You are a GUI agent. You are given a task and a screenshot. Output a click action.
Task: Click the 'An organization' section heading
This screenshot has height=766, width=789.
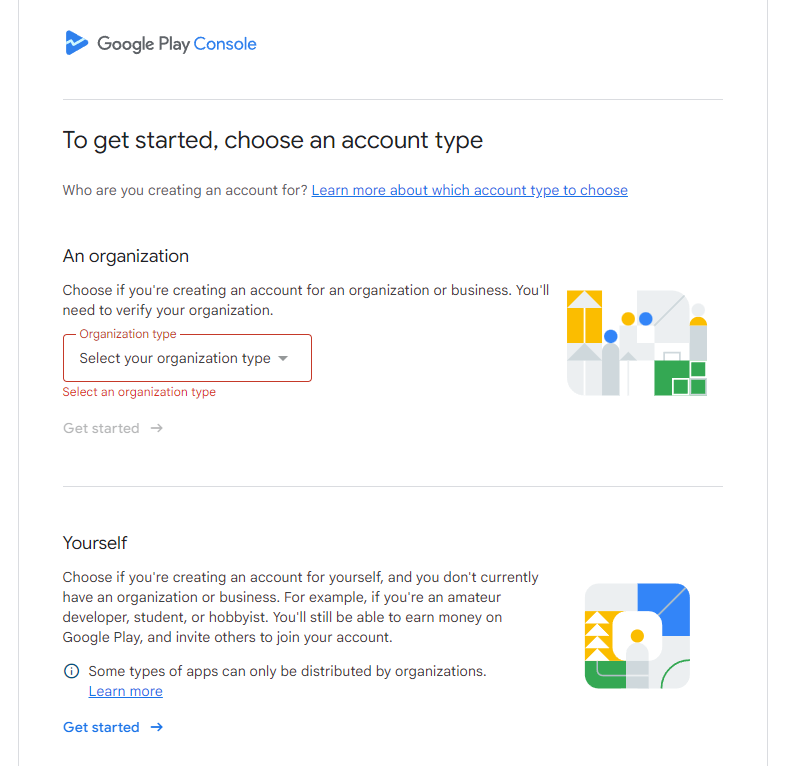125,256
